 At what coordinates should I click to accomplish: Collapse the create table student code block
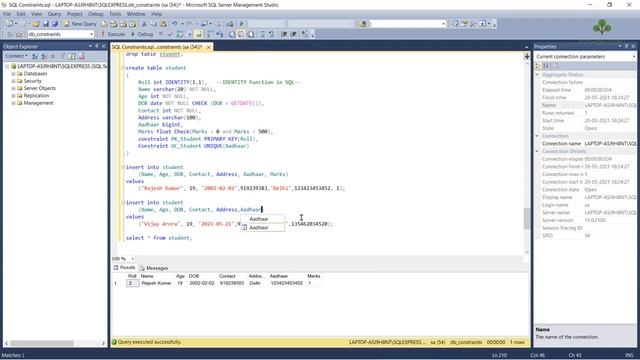click(x=123, y=68)
